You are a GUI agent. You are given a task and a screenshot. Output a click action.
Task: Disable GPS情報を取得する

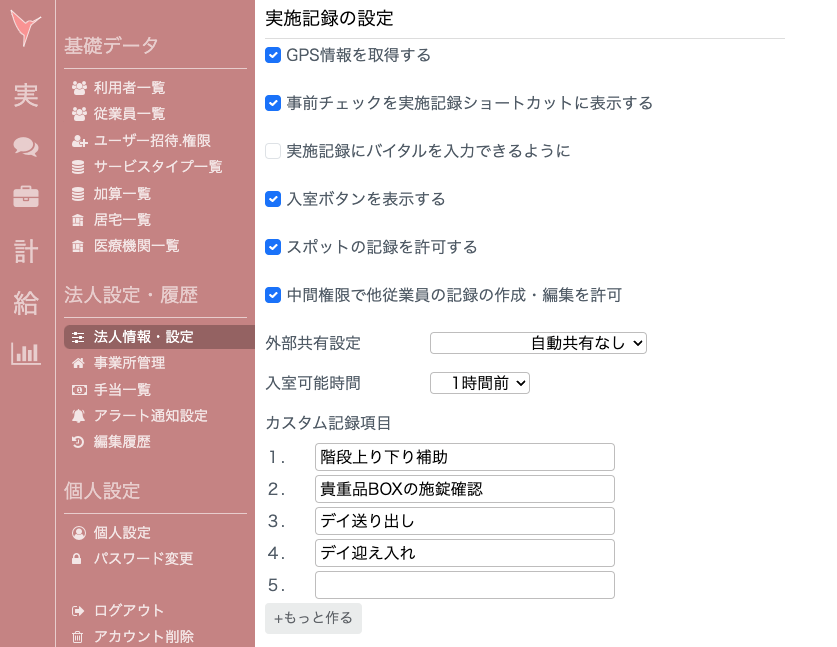coord(273,55)
